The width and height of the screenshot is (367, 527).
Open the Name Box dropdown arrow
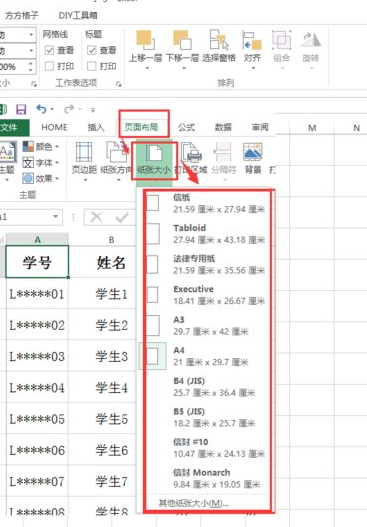(56, 216)
